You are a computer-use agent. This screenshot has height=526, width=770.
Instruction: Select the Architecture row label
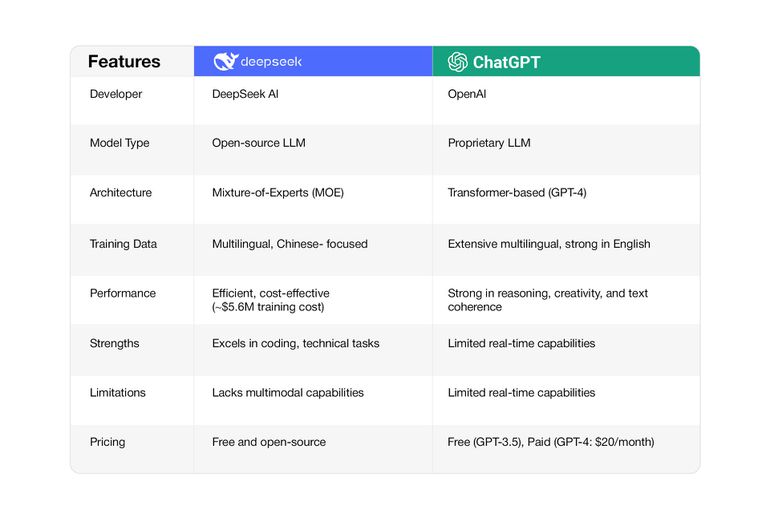click(x=120, y=192)
